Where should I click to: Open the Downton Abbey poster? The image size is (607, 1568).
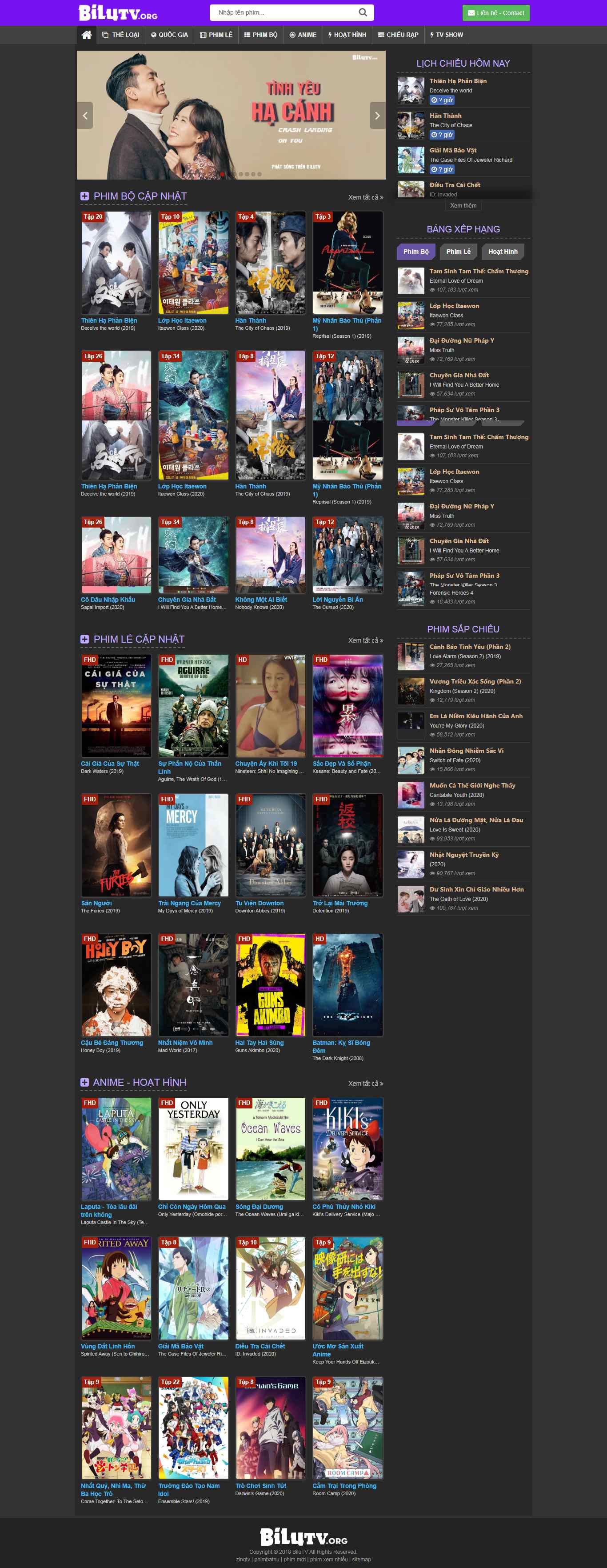point(271,845)
